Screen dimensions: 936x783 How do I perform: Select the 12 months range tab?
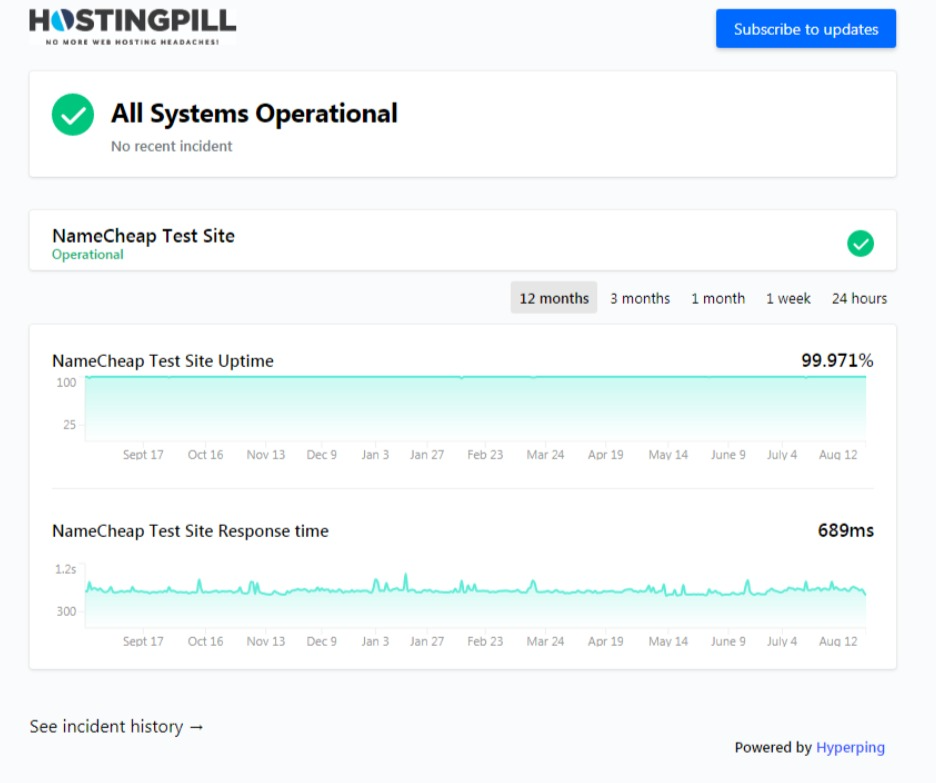(554, 298)
